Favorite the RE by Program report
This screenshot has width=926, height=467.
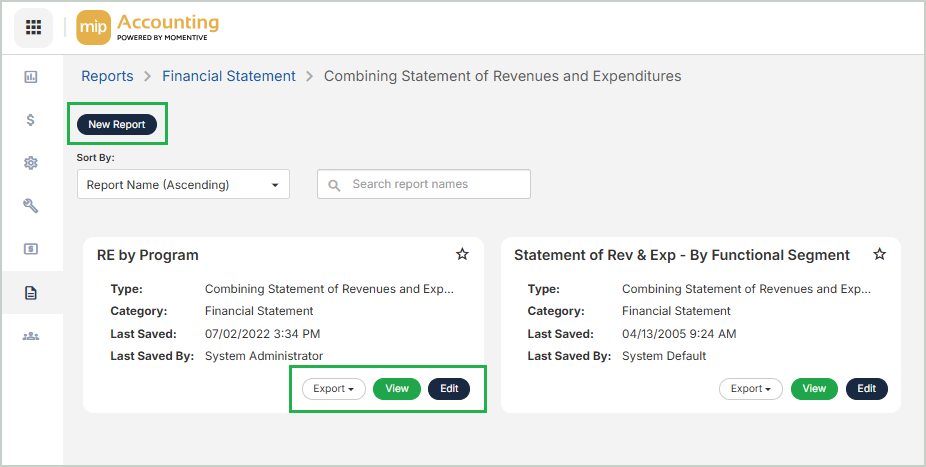[x=462, y=255]
